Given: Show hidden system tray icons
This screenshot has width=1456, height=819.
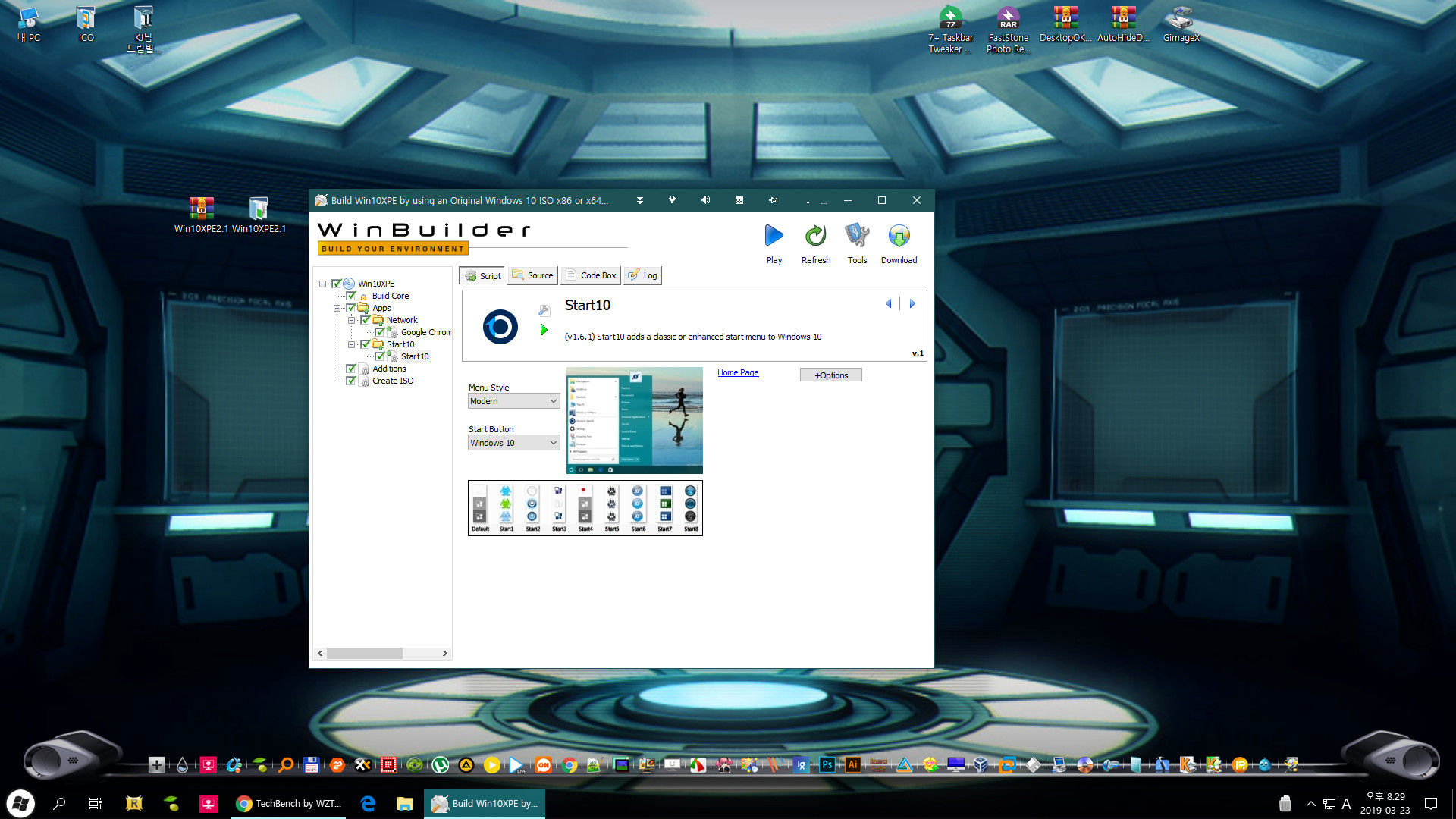Looking at the screenshot, I should pyautogui.click(x=1310, y=804).
